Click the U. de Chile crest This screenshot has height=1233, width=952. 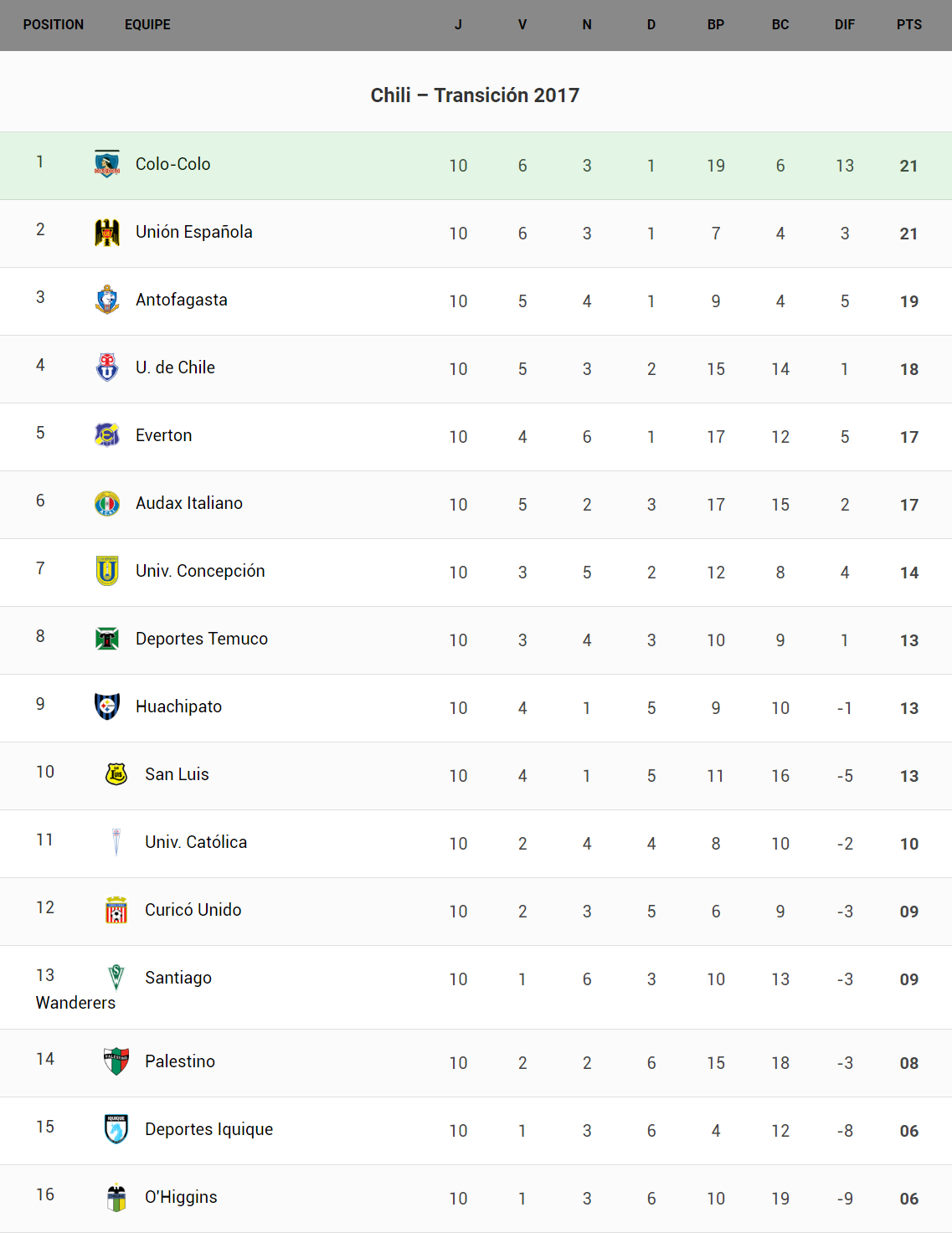(x=107, y=367)
